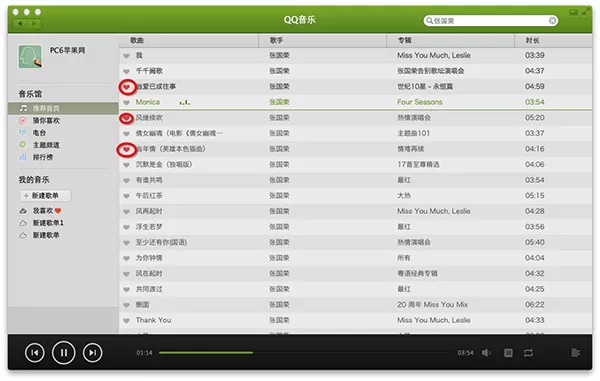
Task: Go to the previous track
Action: [34, 353]
